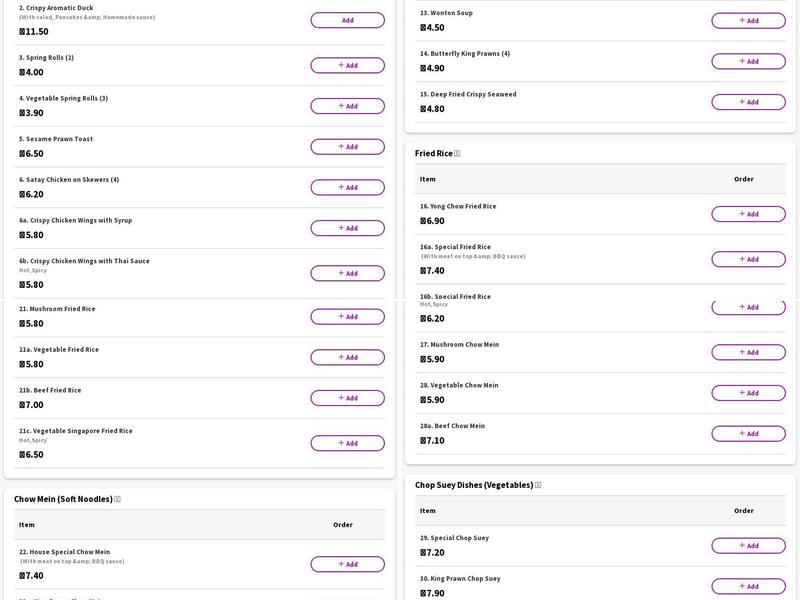Add Spring Rolls (2) to order
The image size is (800, 600).
[347, 65]
